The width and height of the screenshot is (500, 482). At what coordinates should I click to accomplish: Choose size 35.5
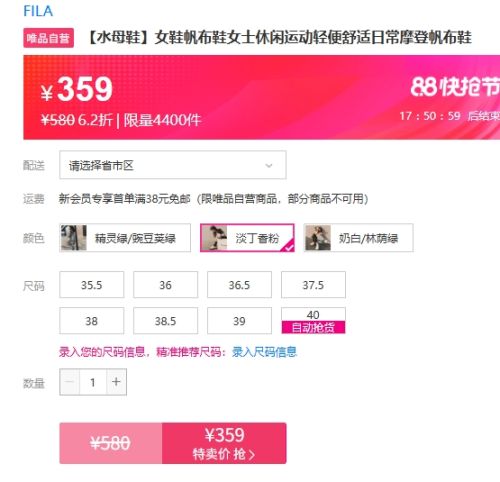click(x=92, y=285)
